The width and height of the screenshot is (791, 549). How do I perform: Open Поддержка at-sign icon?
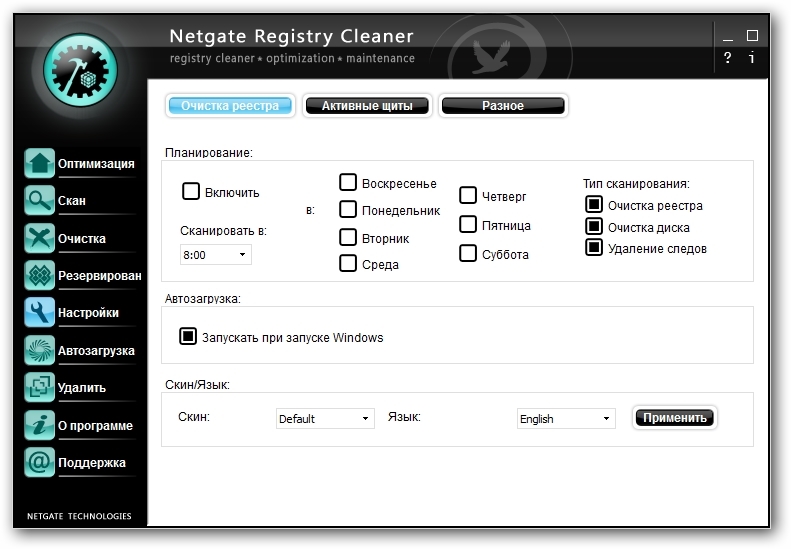click(39, 463)
